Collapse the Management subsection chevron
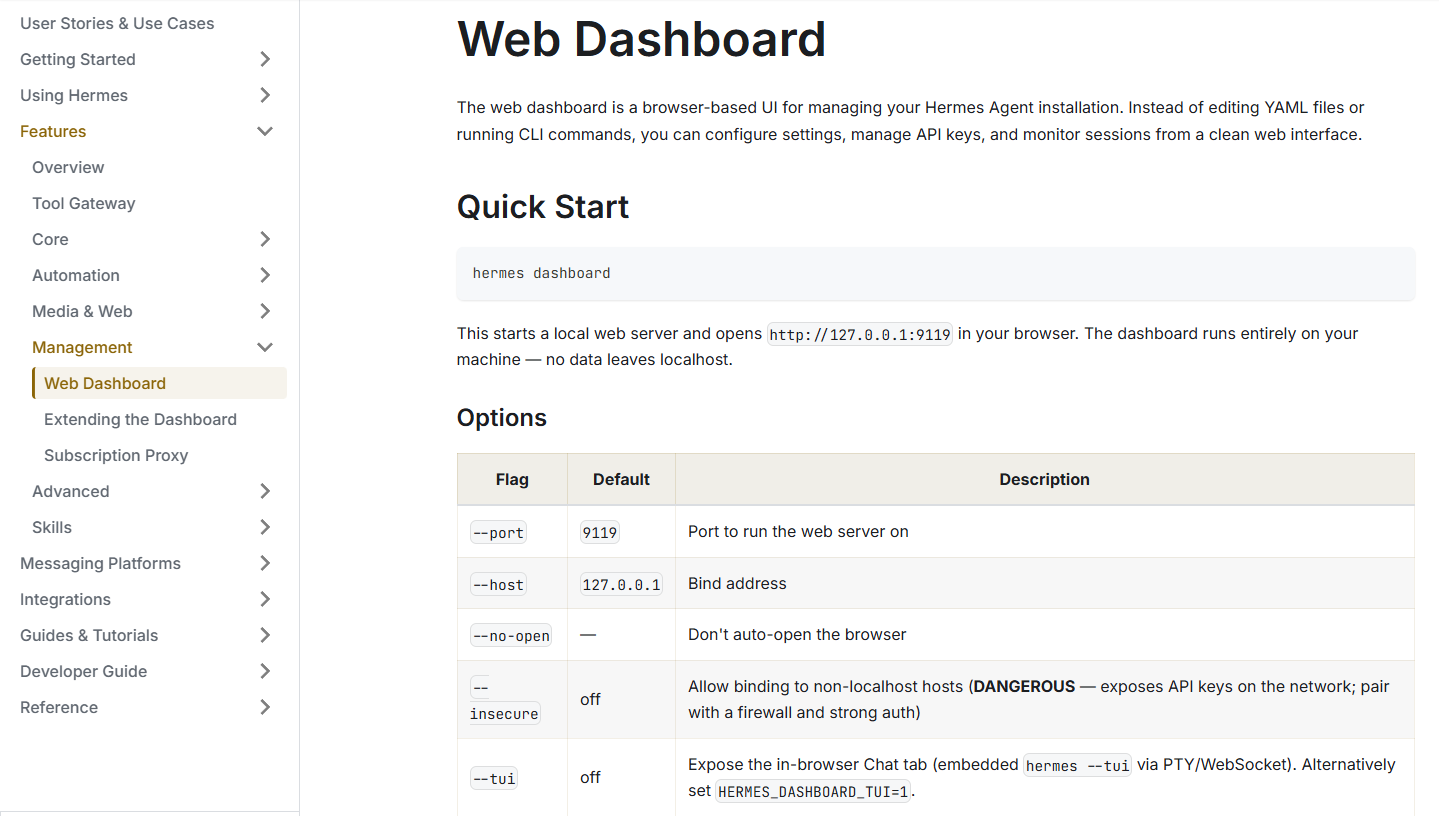Image resolution: width=1439 pixels, height=816 pixels. click(265, 347)
